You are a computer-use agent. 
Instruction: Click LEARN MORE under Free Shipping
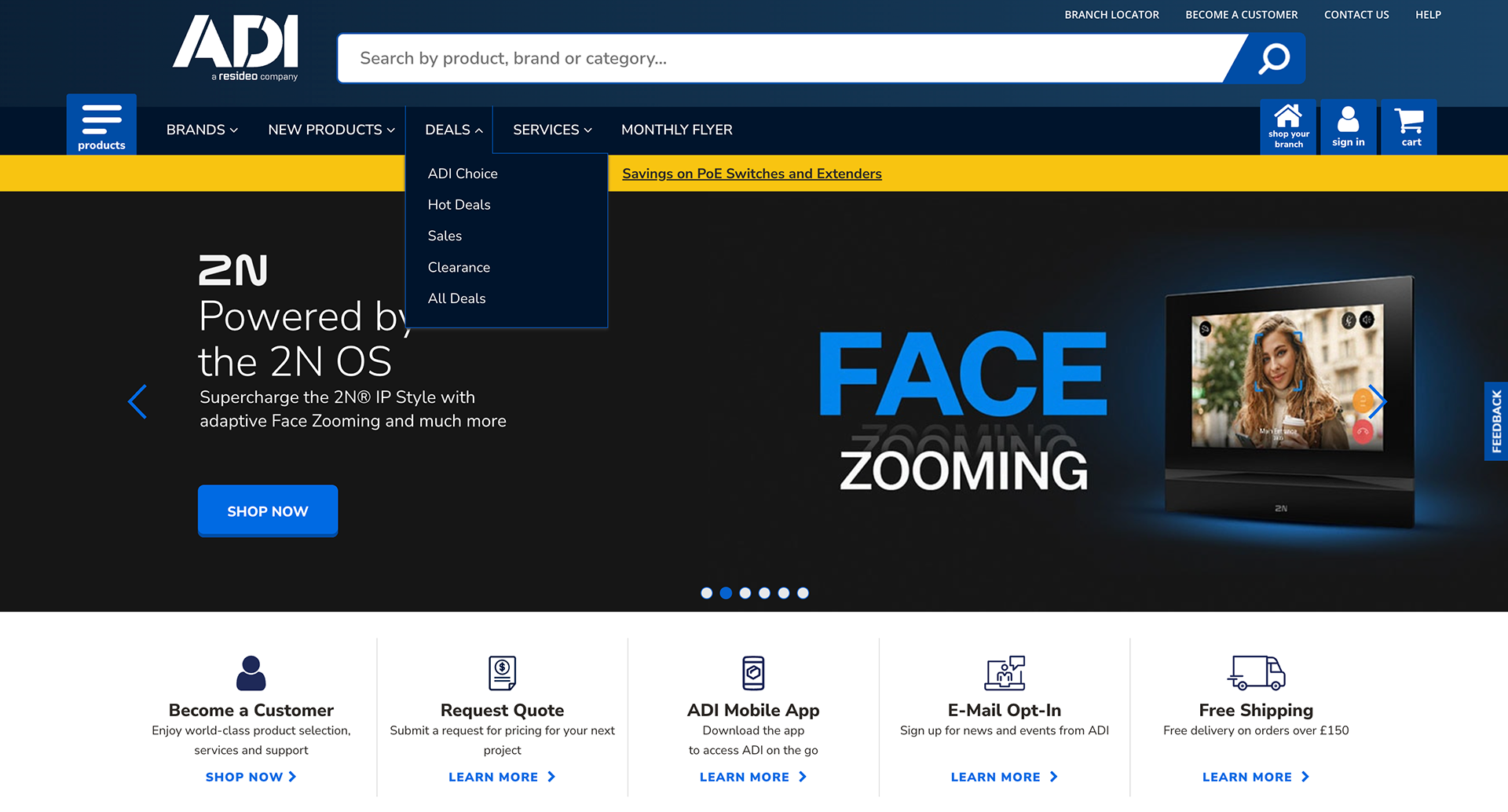click(x=1256, y=777)
